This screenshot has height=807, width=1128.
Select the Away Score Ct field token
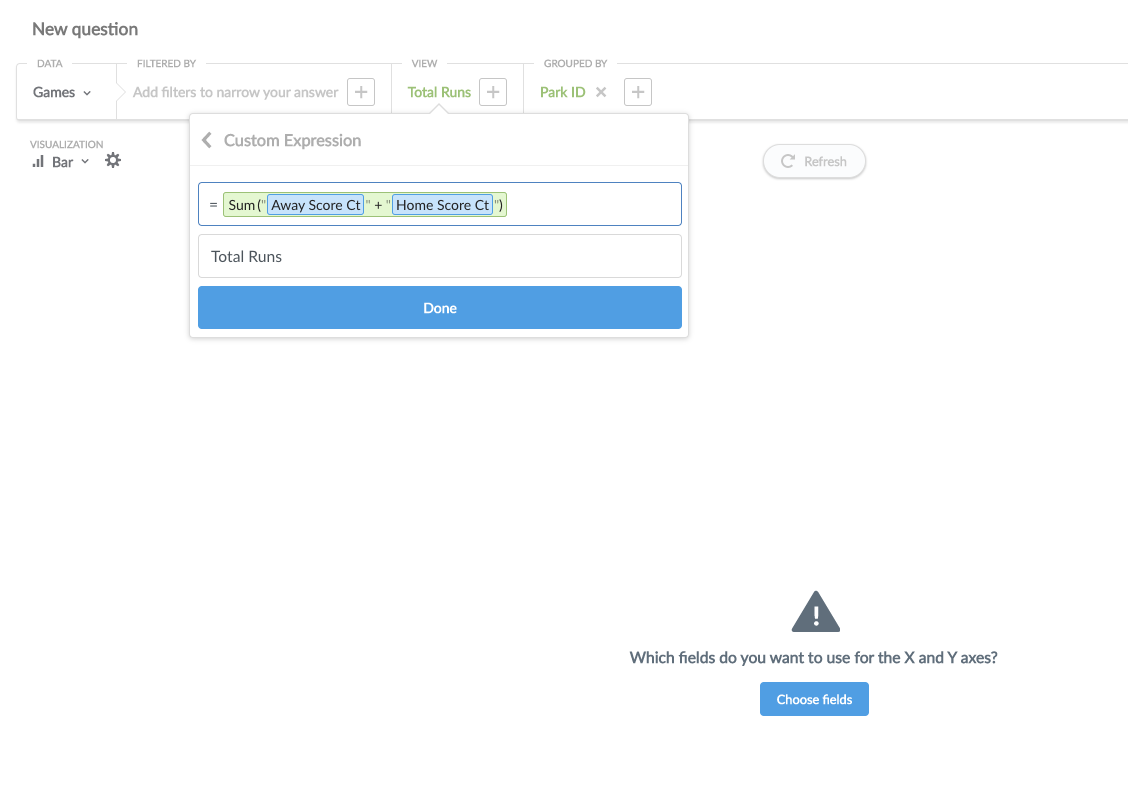coord(316,205)
